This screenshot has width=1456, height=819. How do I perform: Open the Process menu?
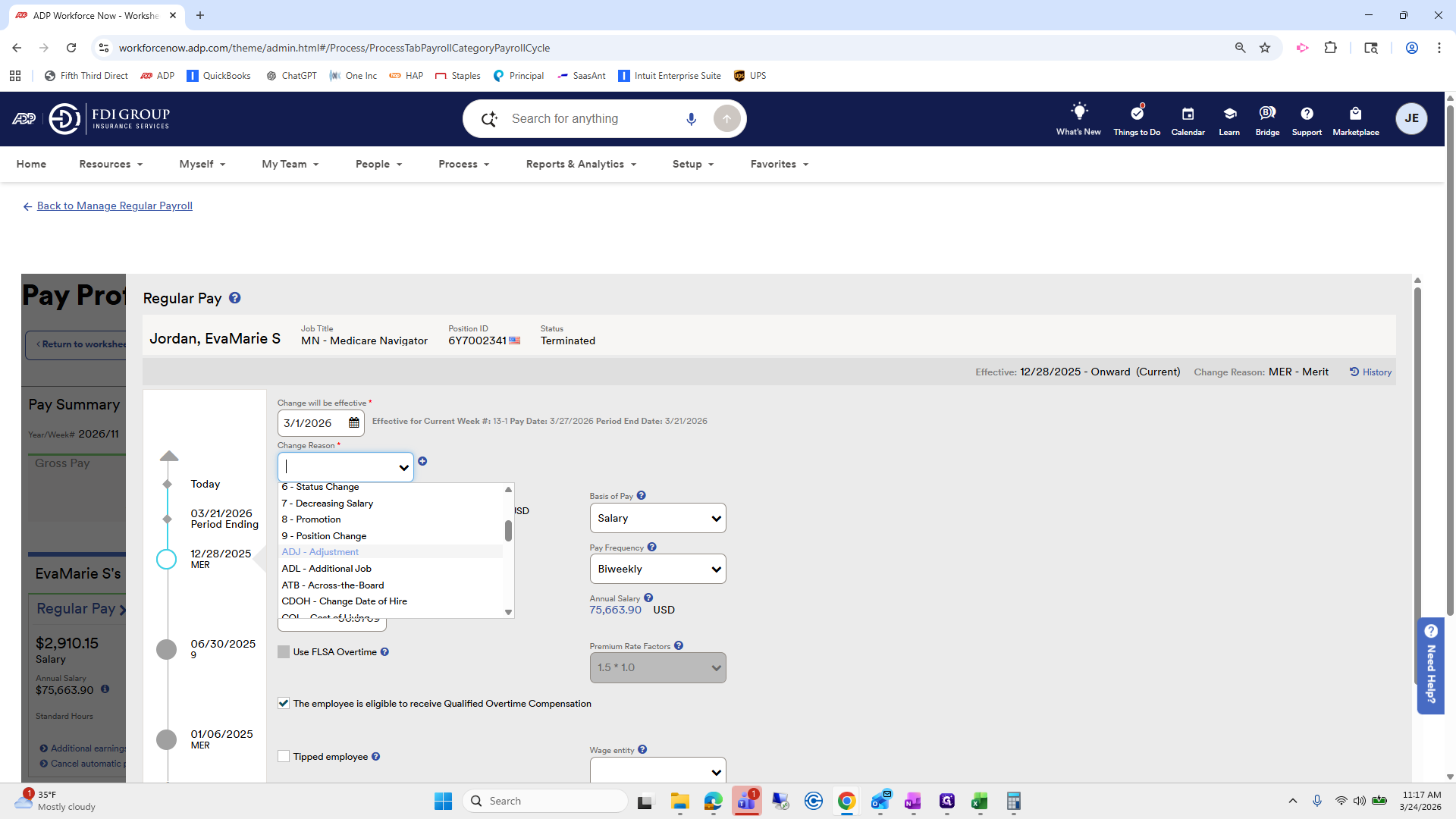tap(463, 165)
